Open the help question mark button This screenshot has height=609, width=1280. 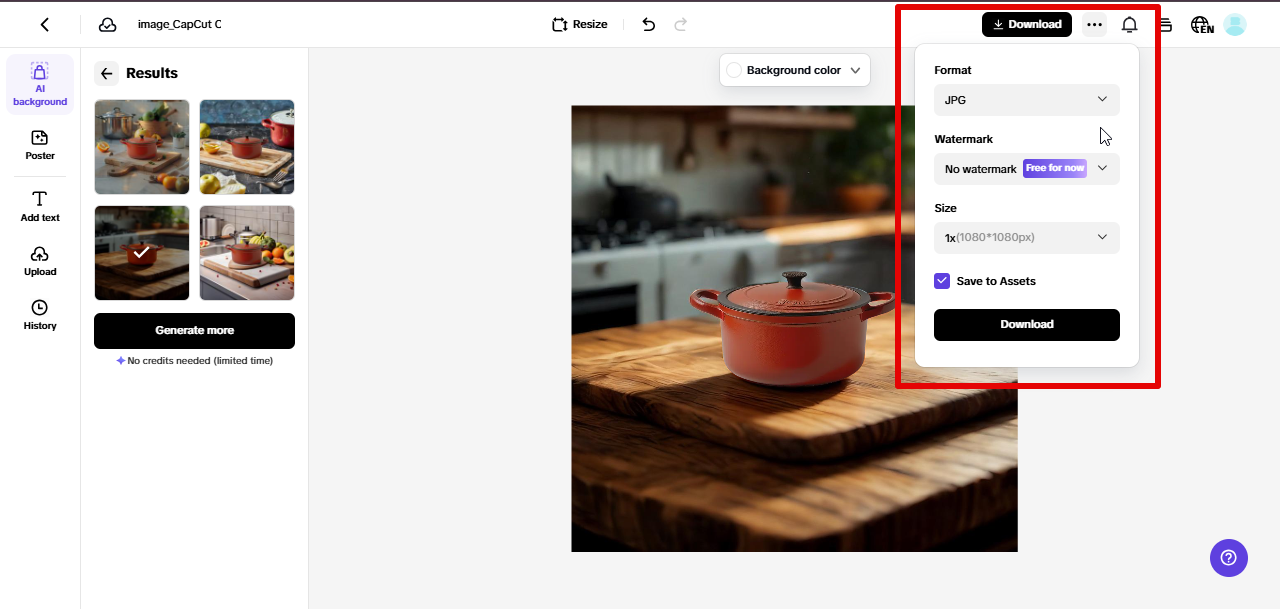[x=1229, y=558]
